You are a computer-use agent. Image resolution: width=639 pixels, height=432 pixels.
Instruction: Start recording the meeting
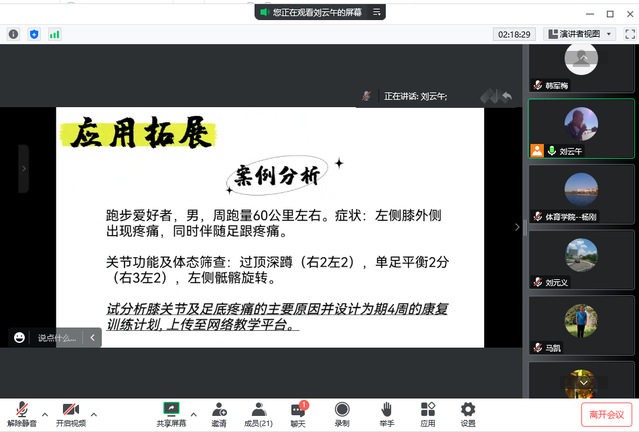(342, 411)
